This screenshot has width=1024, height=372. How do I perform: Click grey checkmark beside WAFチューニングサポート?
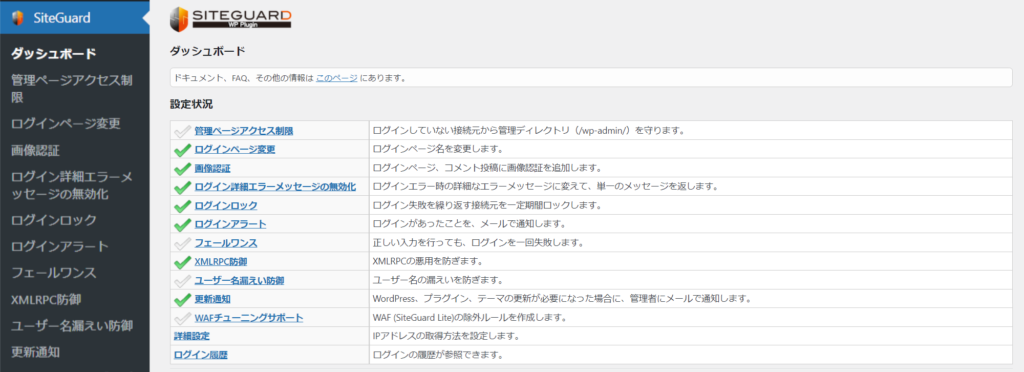click(182, 318)
